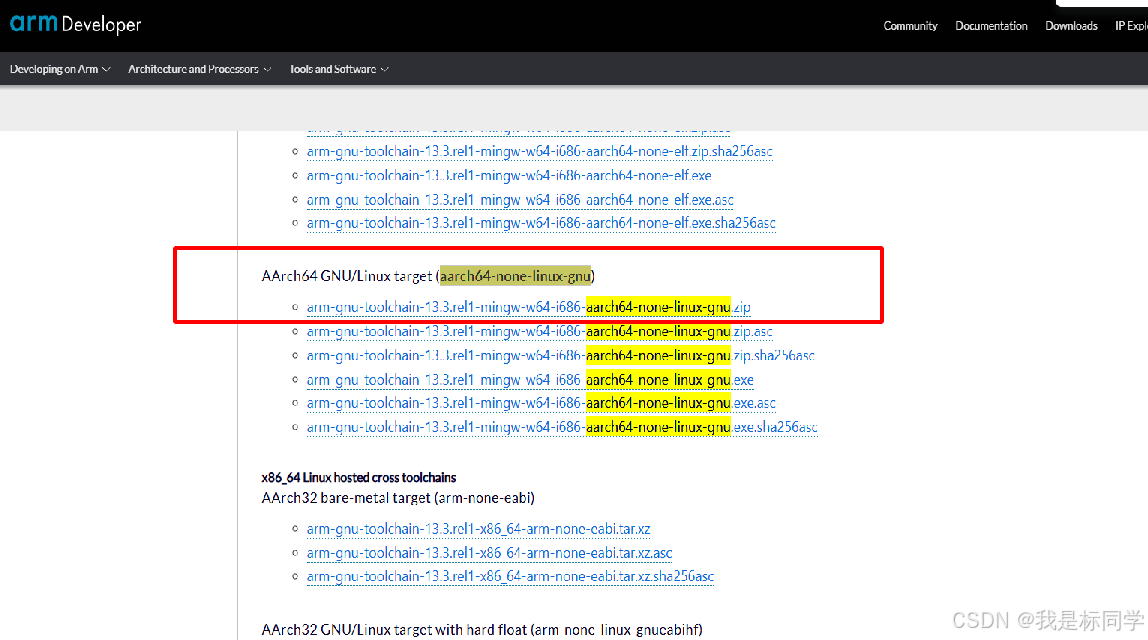Download x86_64 arm-none-eabi.tar.xz.sha256asc checksum
The width and height of the screenshot is (1148, 640).
(510, 577)
